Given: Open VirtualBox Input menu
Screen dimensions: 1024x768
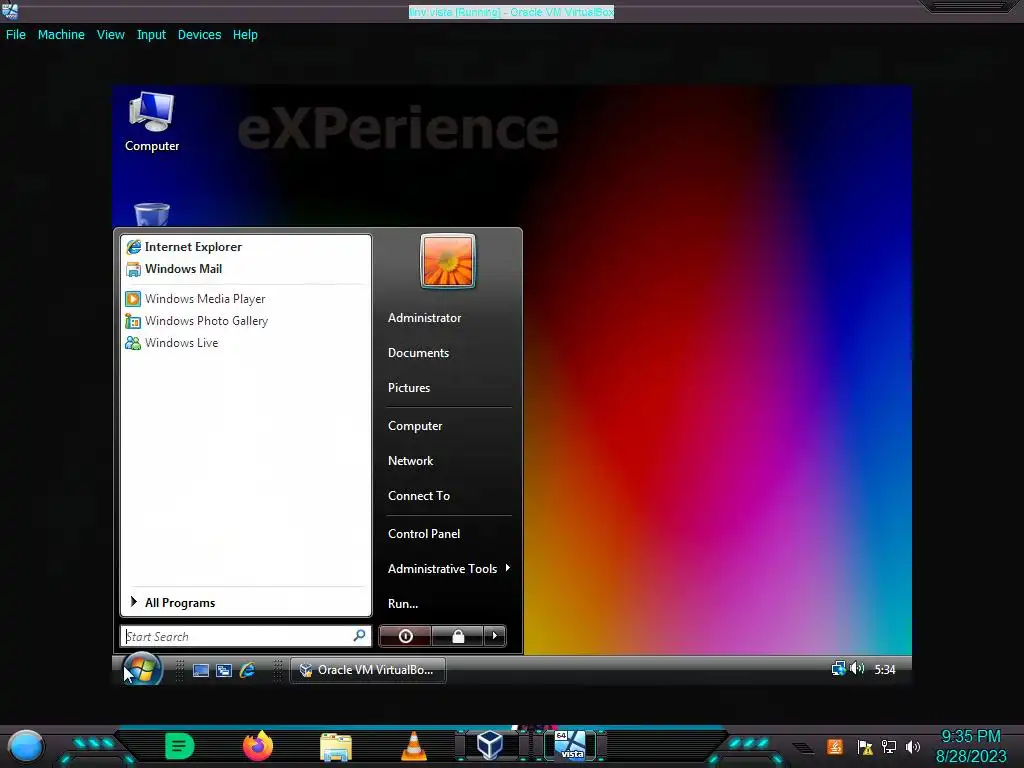Looking at the screenshot, I should click(151, 35).
